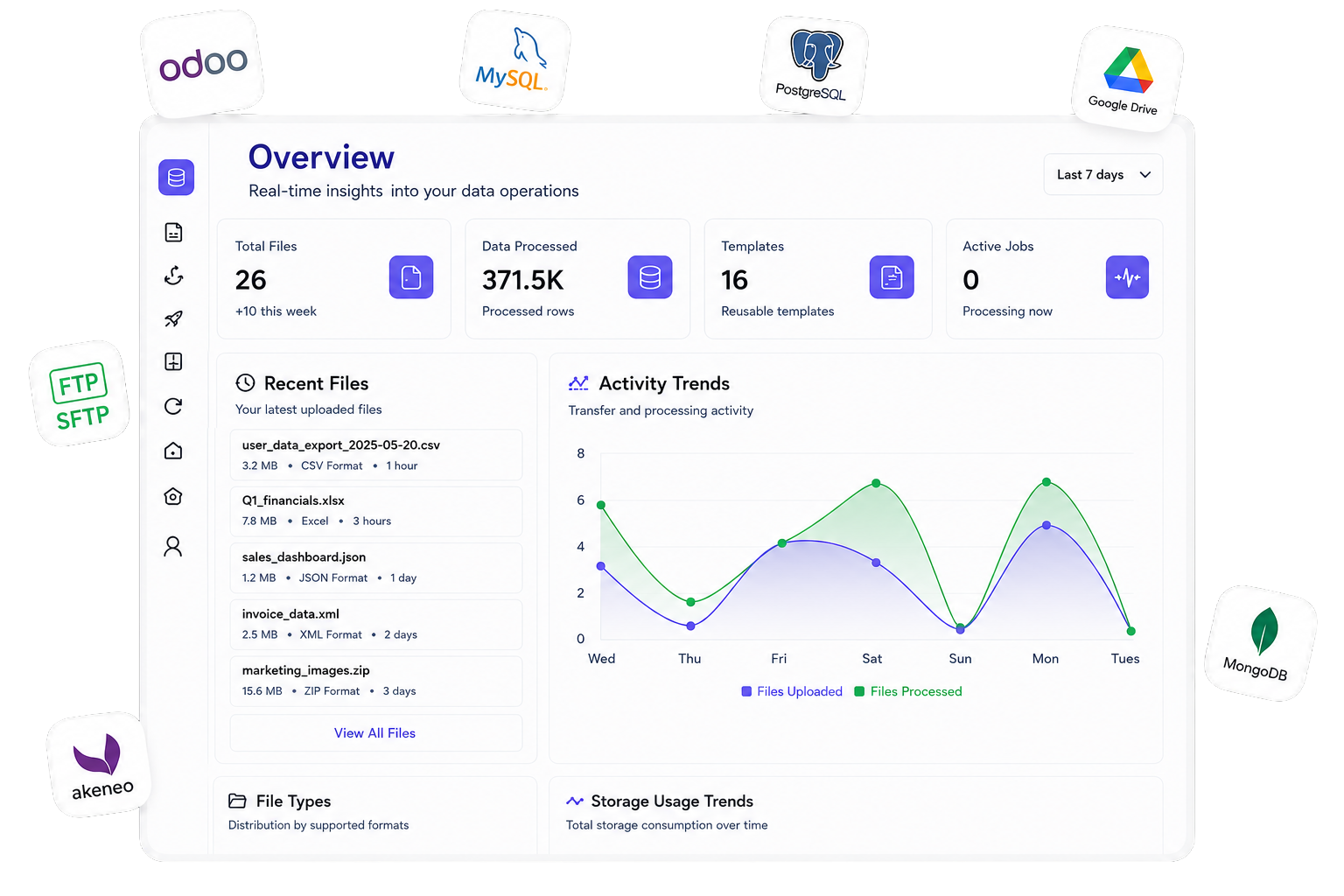
Task: Open the settings badge sidebar icon
Action: 173,496
